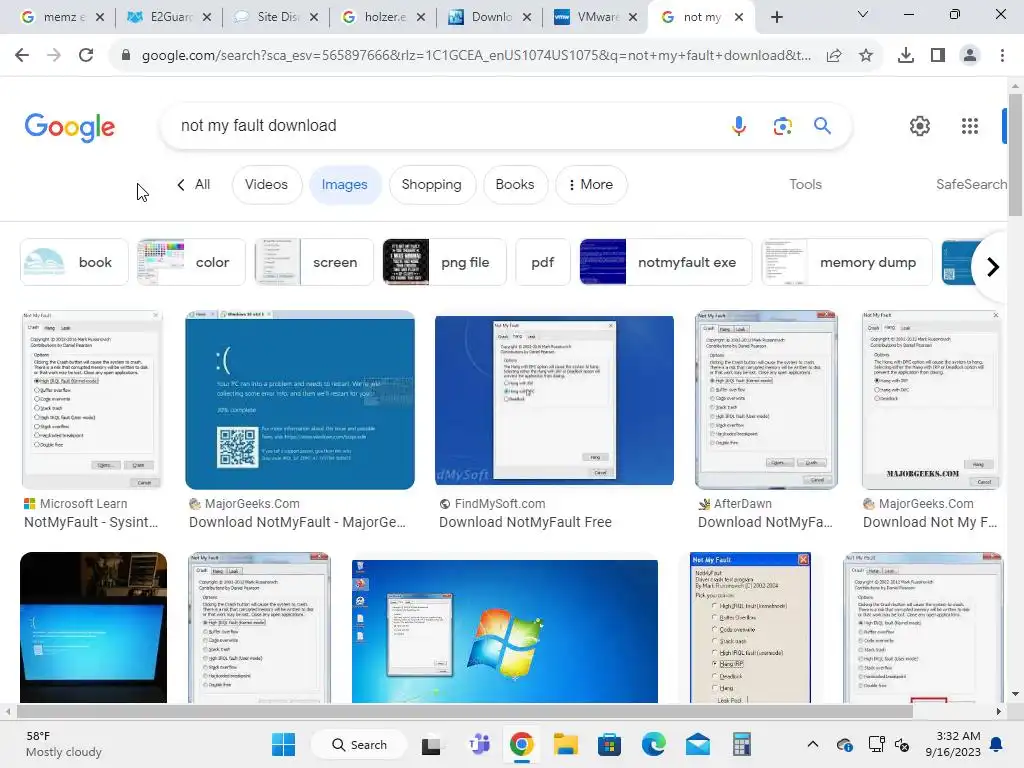Filter images by 'color' chip
The width and height of the screenshot is (1024, 768).
[191, 262]
